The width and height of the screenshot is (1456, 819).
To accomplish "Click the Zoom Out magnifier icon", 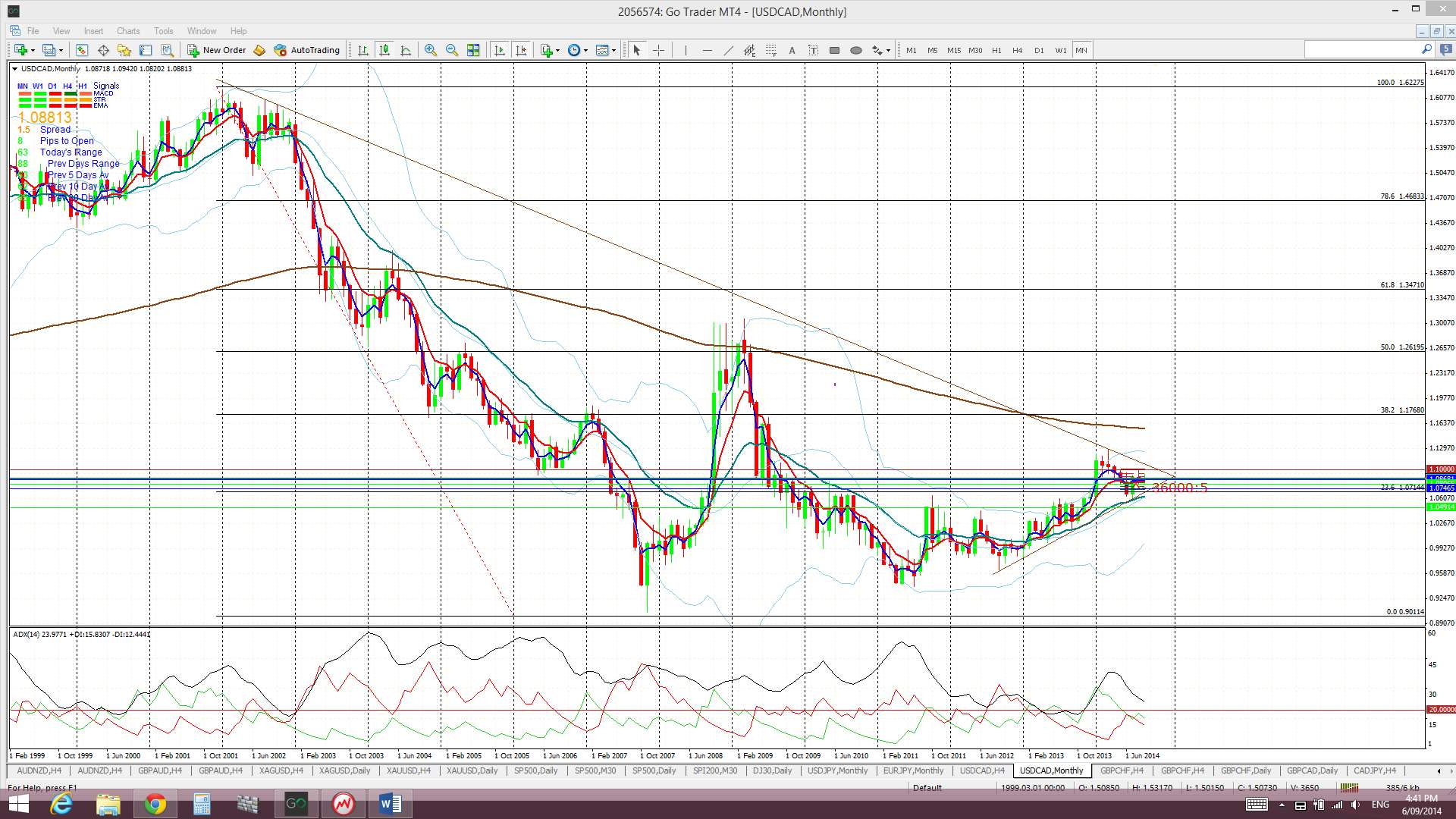I will tap(452, 50).
